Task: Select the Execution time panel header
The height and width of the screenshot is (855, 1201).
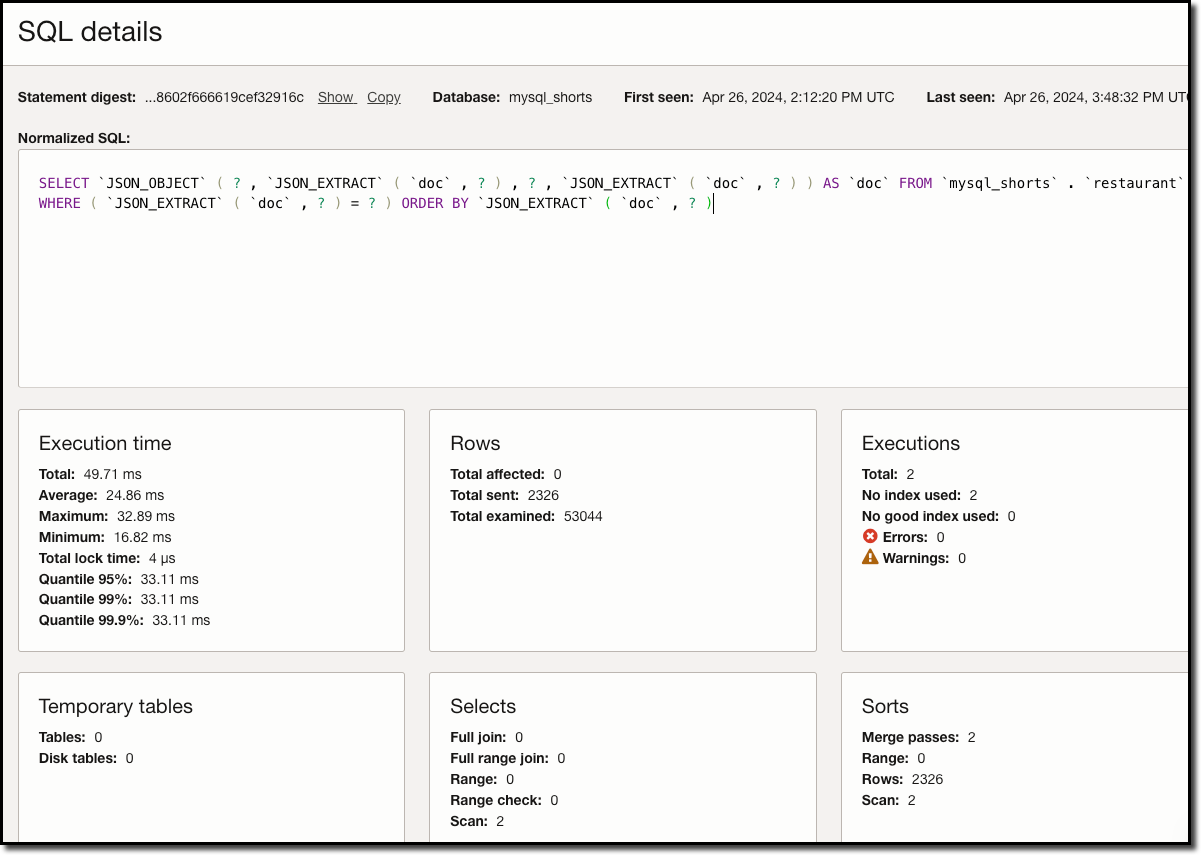Action: coord(105,443)
